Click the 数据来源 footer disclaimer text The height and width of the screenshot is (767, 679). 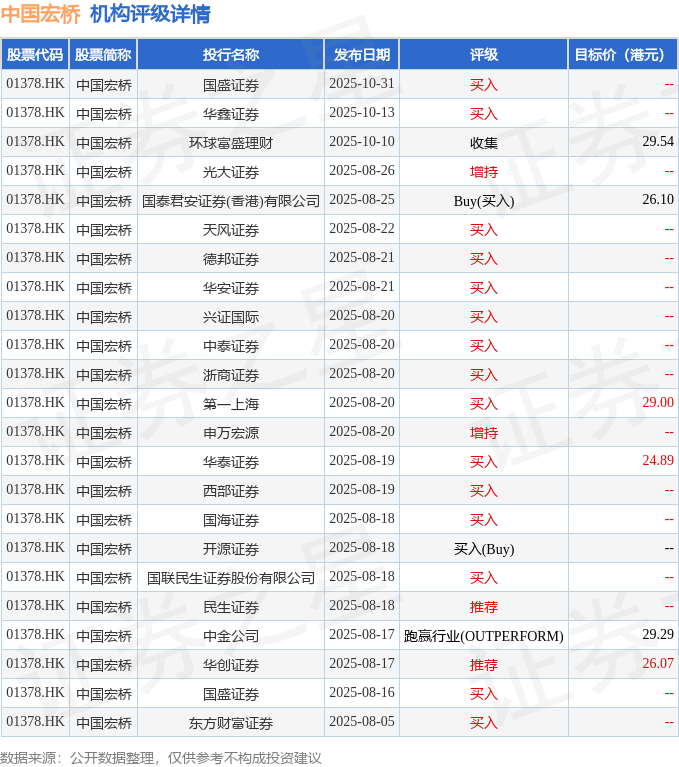[161, 758]
